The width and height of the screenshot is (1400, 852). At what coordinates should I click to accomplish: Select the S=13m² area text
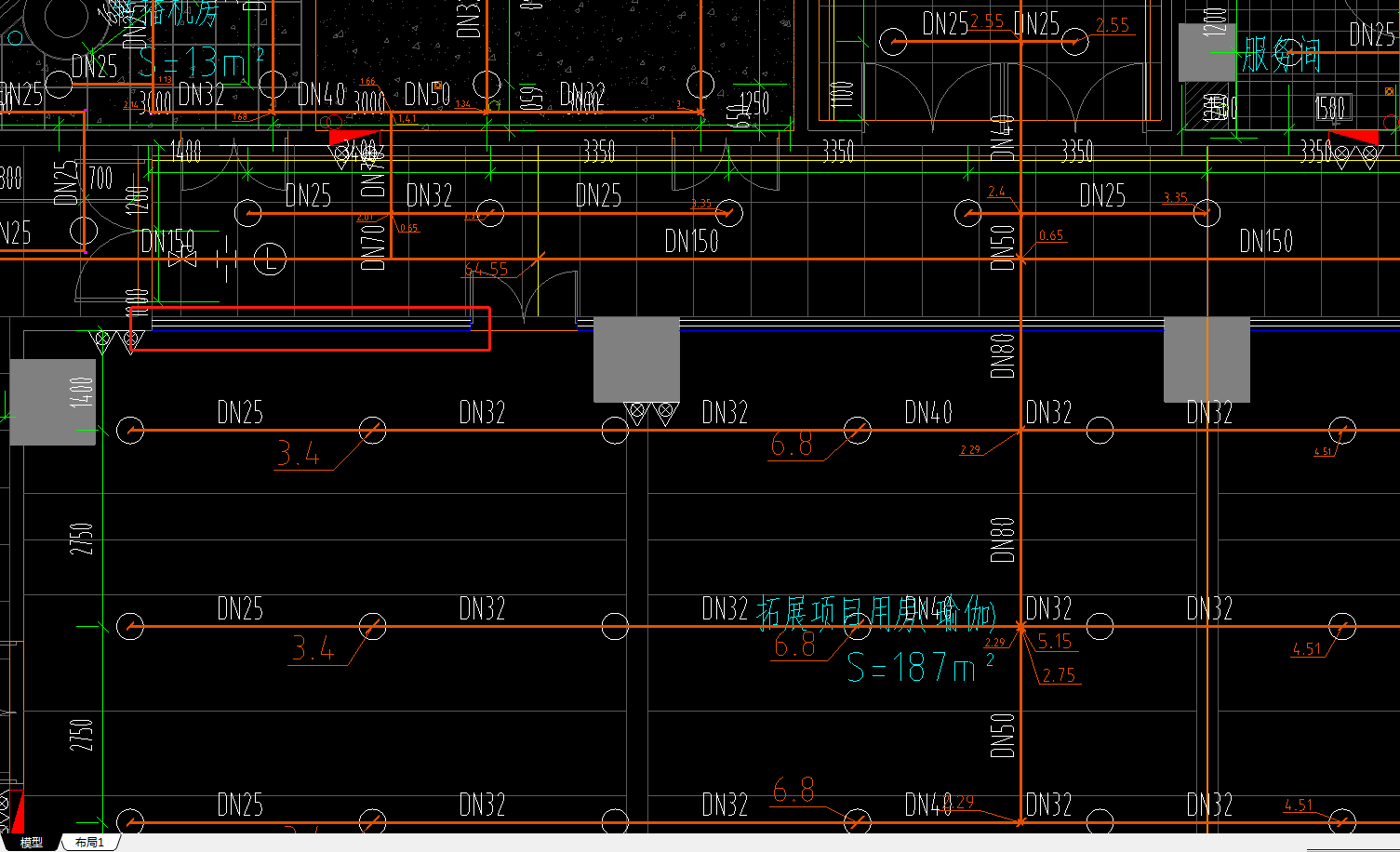tap(201, 61)
